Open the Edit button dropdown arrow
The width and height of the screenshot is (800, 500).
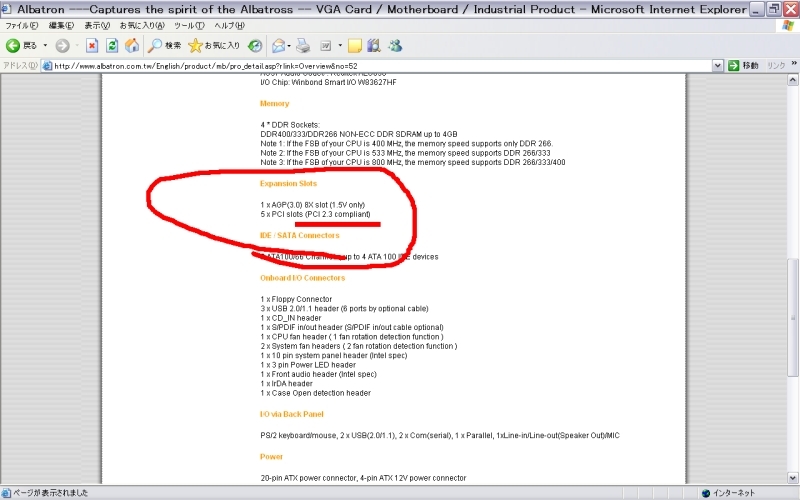pos(340,46)
